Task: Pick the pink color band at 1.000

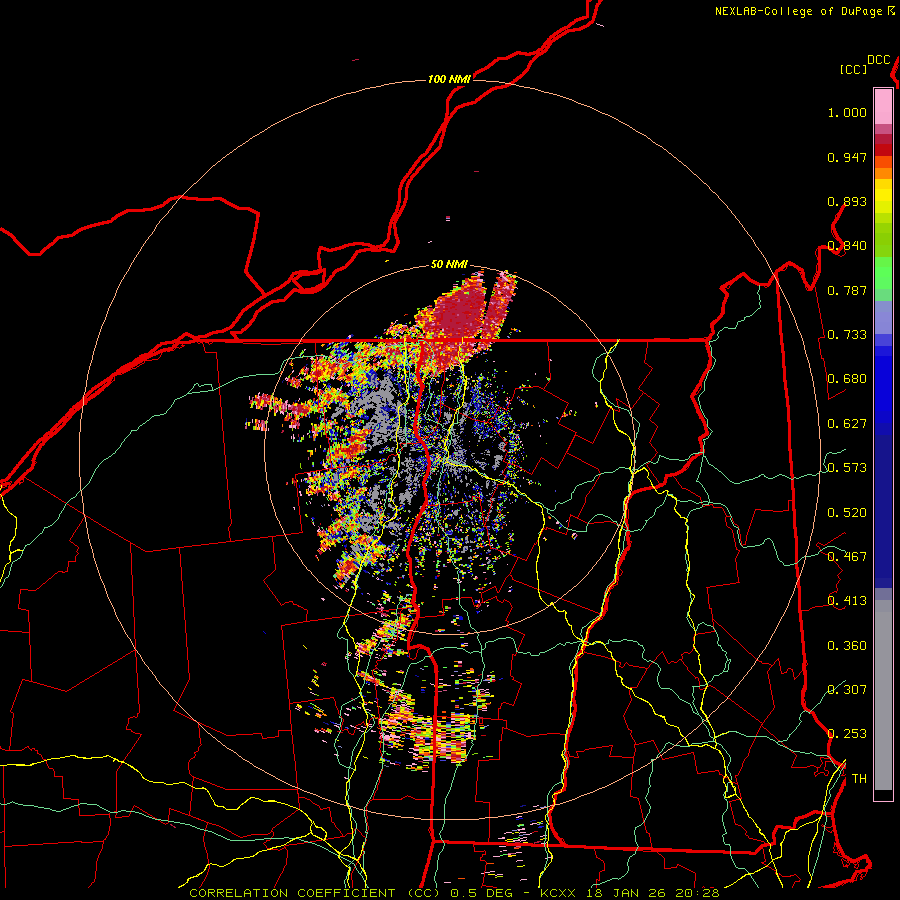Action: 883,107
